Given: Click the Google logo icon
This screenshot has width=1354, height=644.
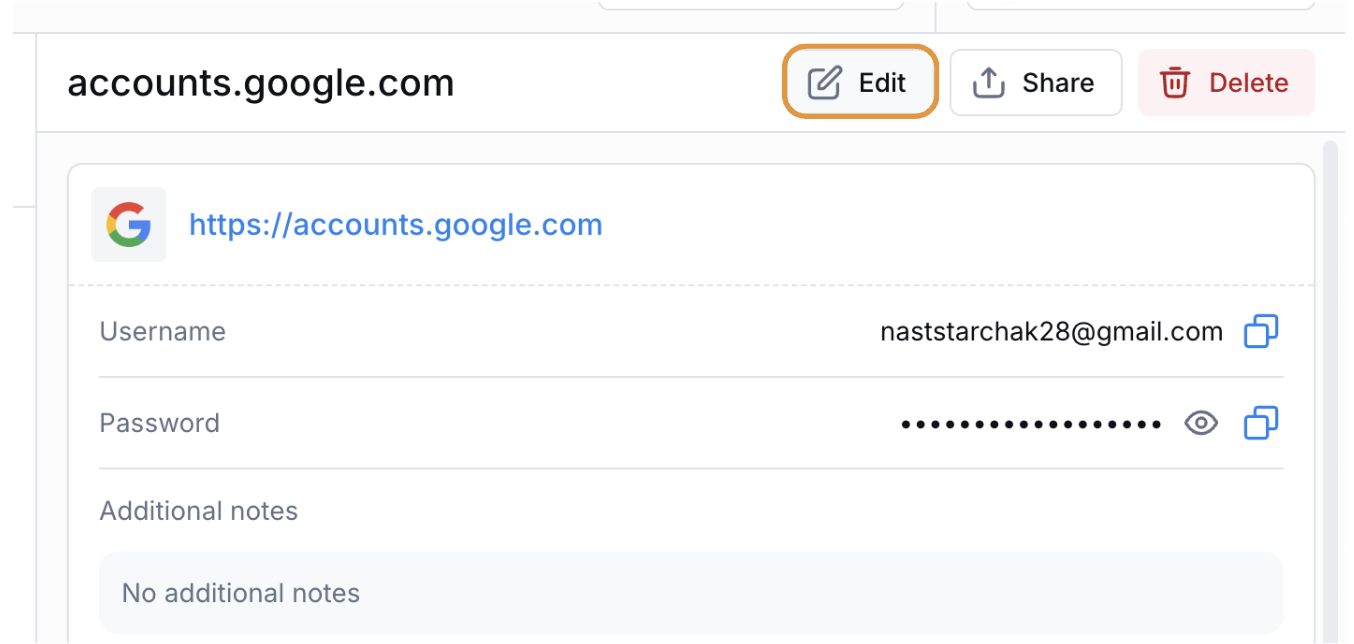Looking at the screenshot, I should 129,225.
